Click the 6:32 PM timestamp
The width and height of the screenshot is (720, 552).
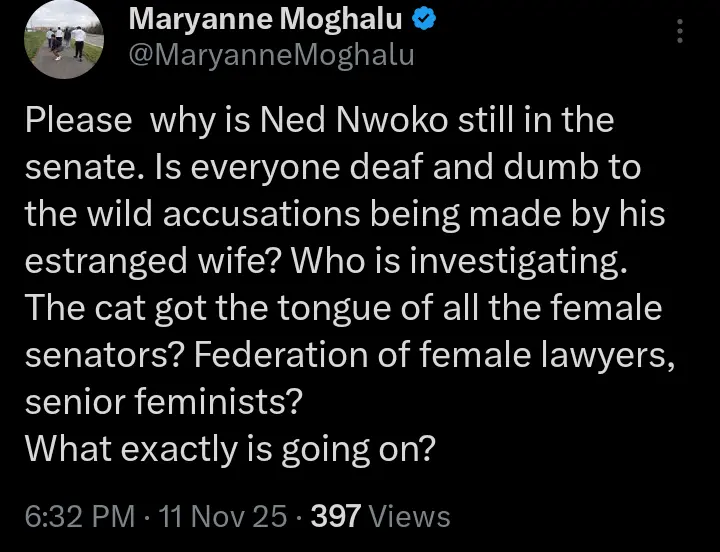79,516
